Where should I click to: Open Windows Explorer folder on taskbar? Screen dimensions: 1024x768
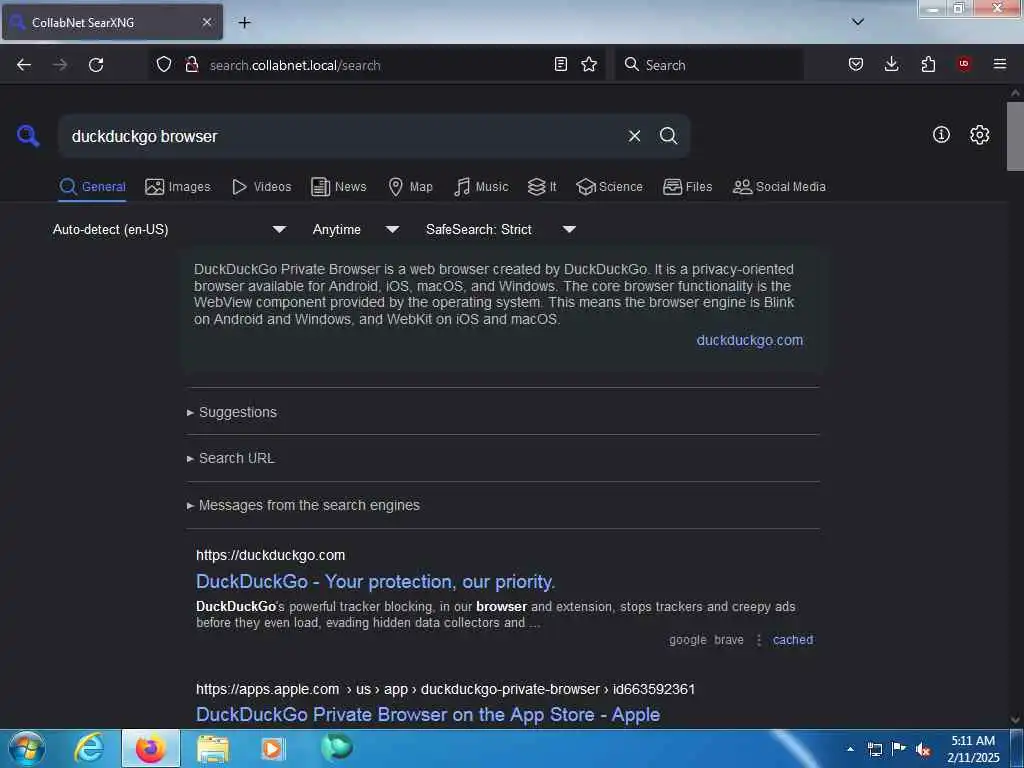pos(213,748)
